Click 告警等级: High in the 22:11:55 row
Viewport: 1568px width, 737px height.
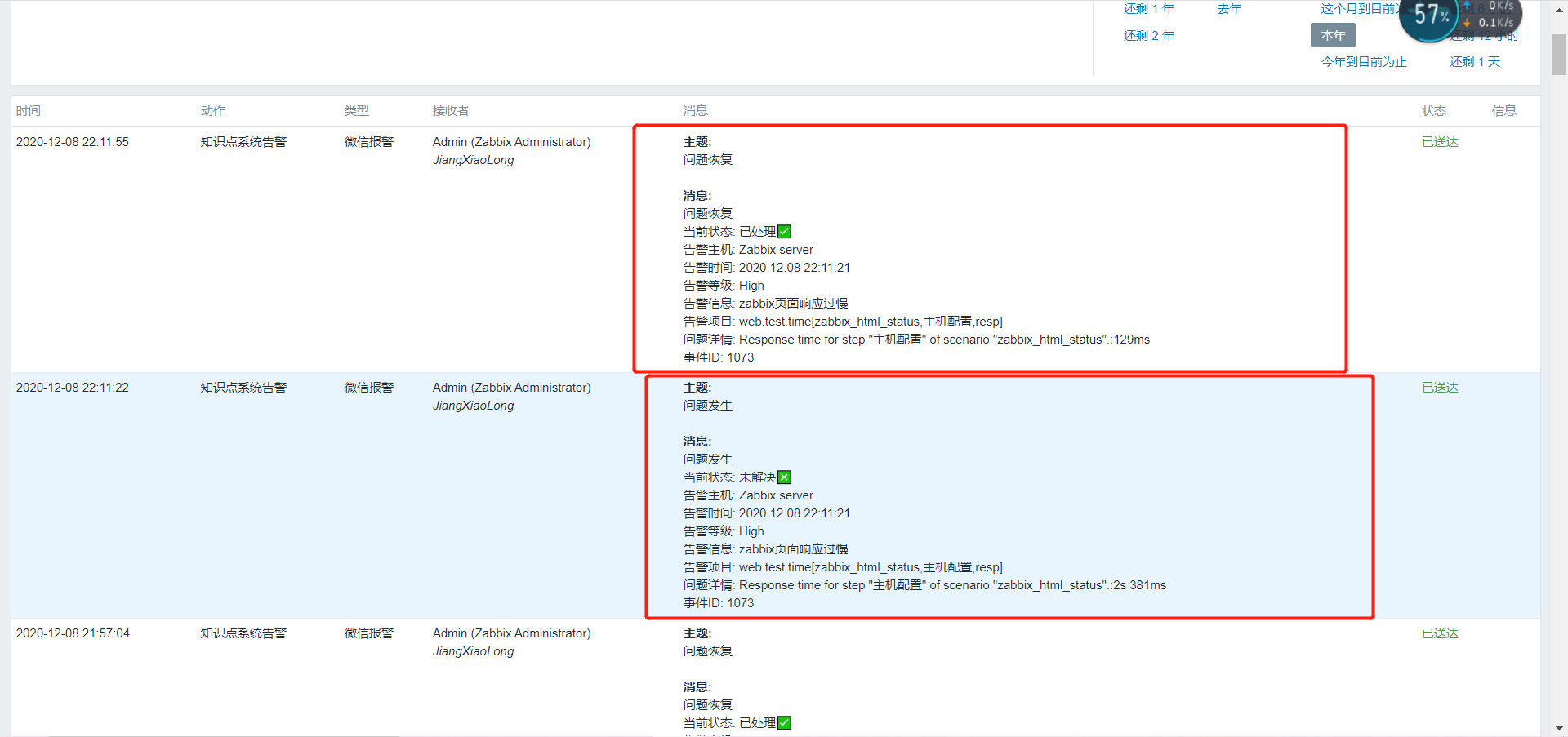724,286
